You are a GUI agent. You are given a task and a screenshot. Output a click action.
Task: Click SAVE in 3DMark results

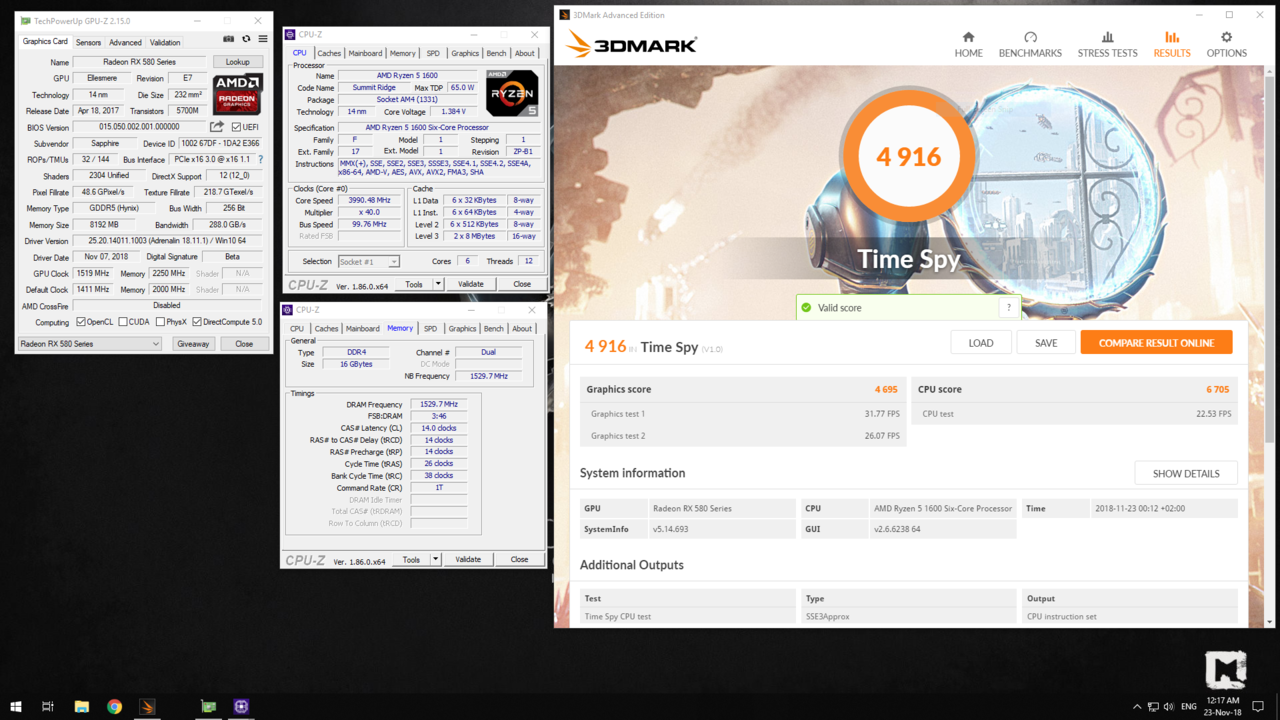pos(1046,343)
